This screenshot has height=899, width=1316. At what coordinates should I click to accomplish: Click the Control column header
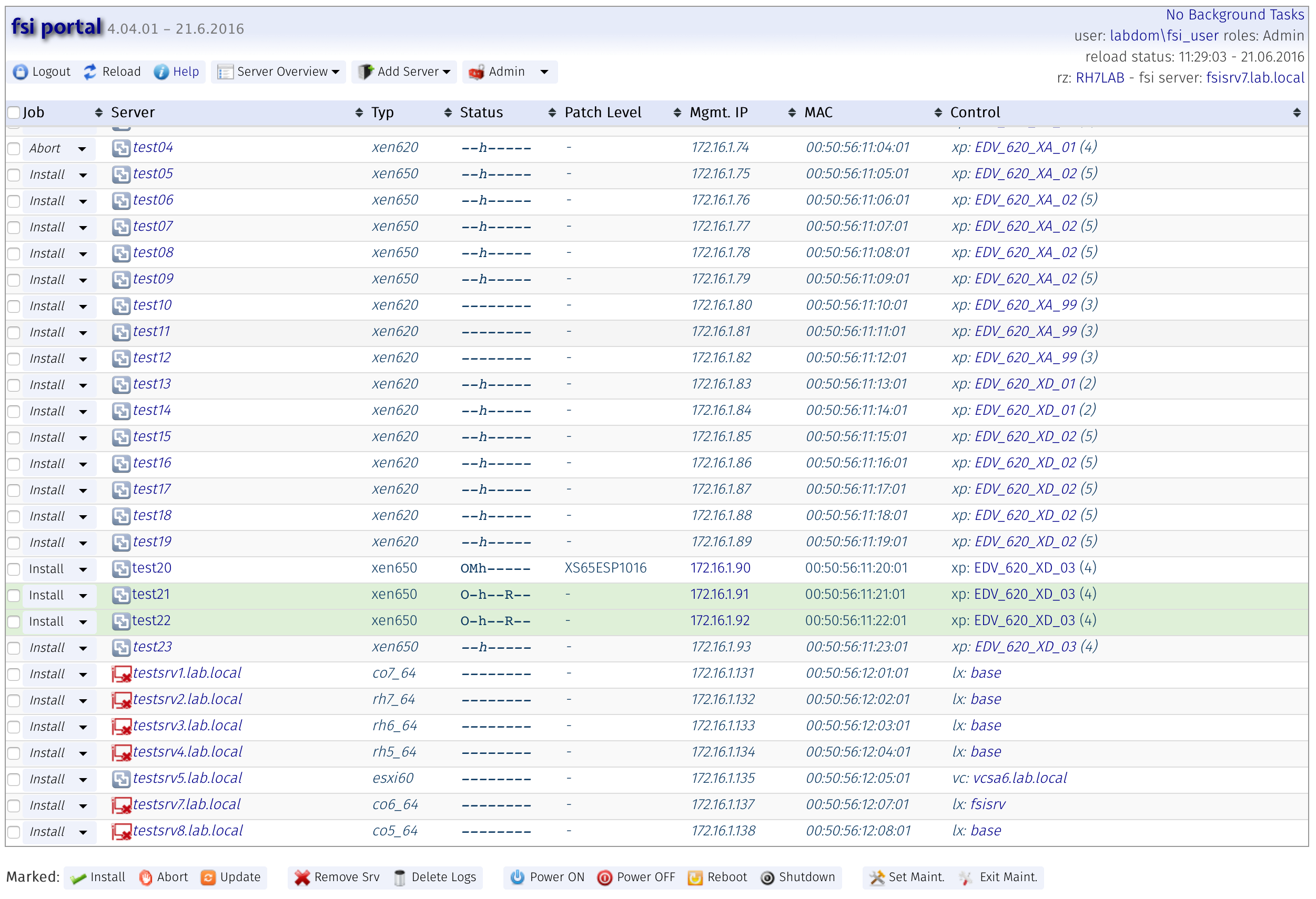pos(975,113)
